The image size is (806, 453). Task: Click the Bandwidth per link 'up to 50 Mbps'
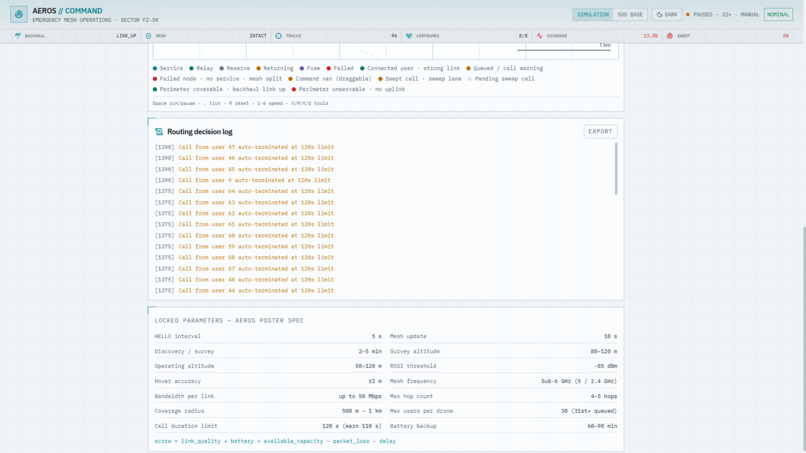[x=360, y=396]
